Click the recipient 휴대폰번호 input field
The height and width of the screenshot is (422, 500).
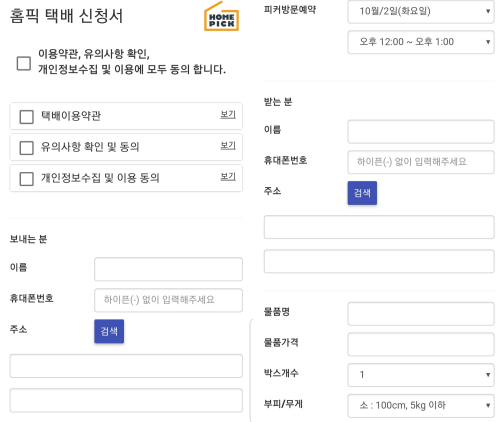click(421, 162)
